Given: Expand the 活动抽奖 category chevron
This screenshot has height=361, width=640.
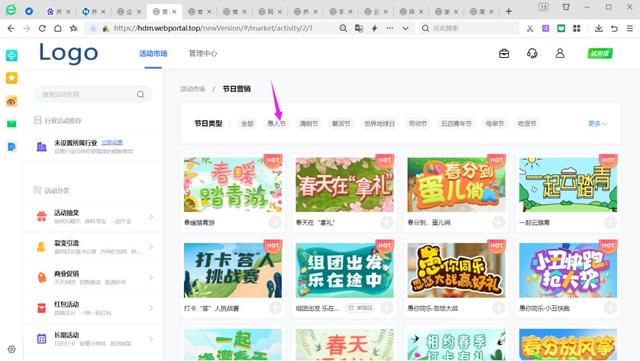Looking at the screenshot, I should 151,216.
